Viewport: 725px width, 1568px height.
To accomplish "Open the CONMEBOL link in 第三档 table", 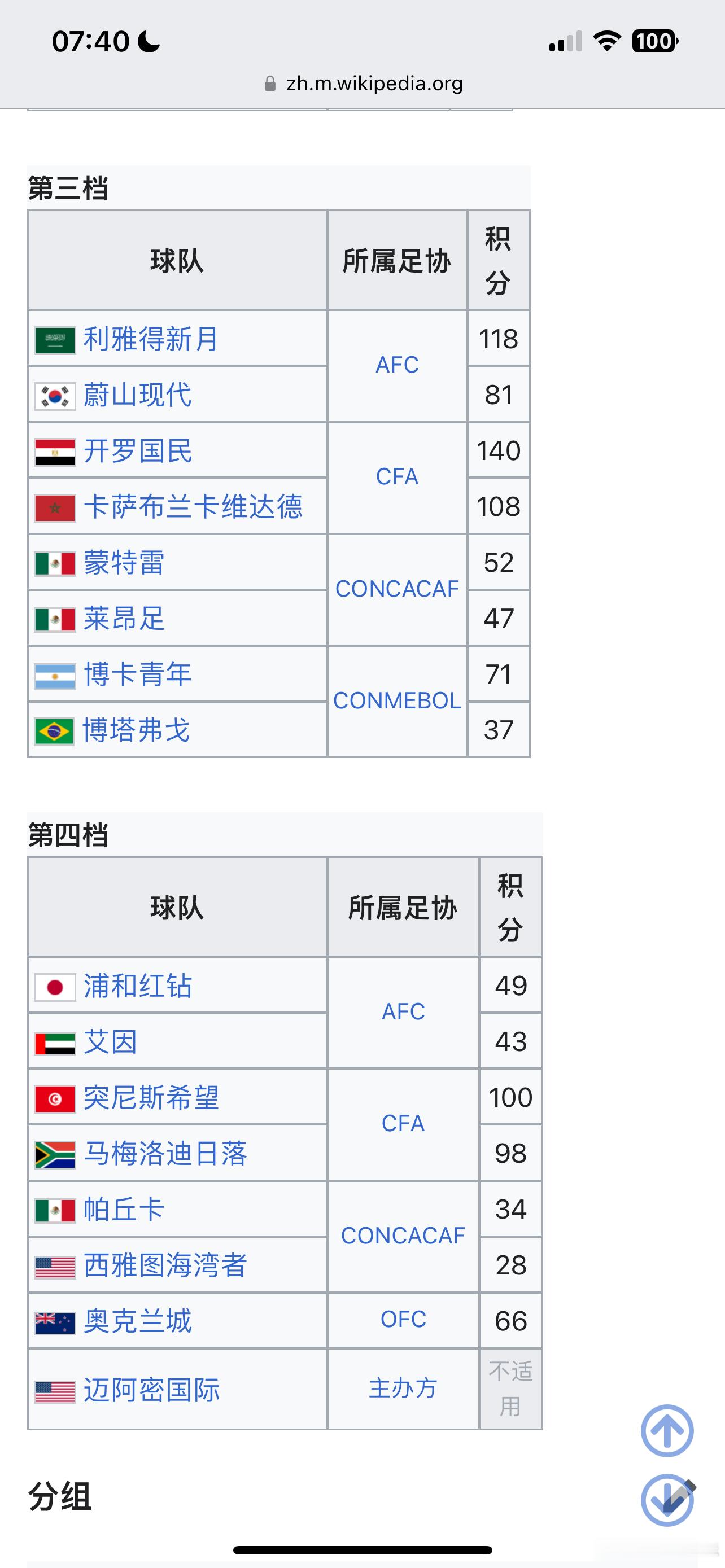I will pyautogui.click(x=397, y=700).
